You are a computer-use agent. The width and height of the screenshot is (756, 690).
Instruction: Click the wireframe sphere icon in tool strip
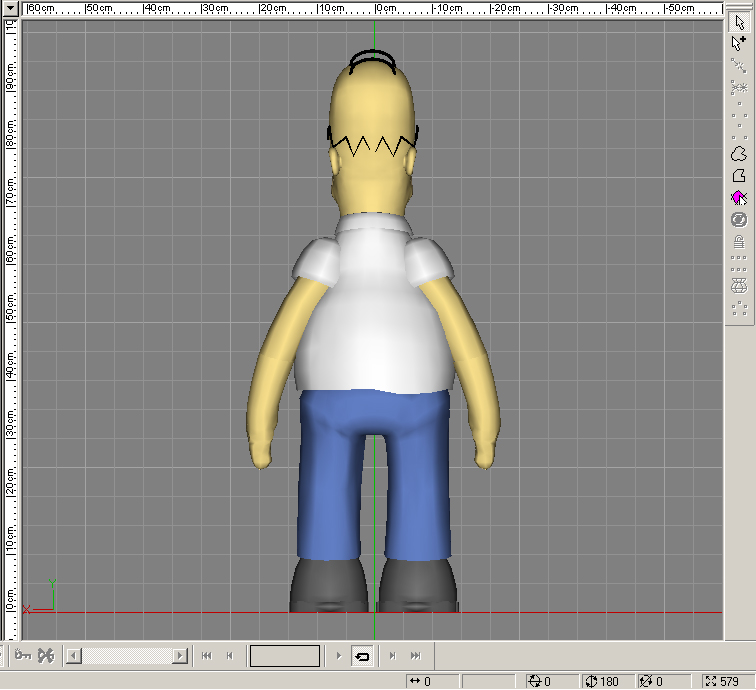click(x=739, y=286)
